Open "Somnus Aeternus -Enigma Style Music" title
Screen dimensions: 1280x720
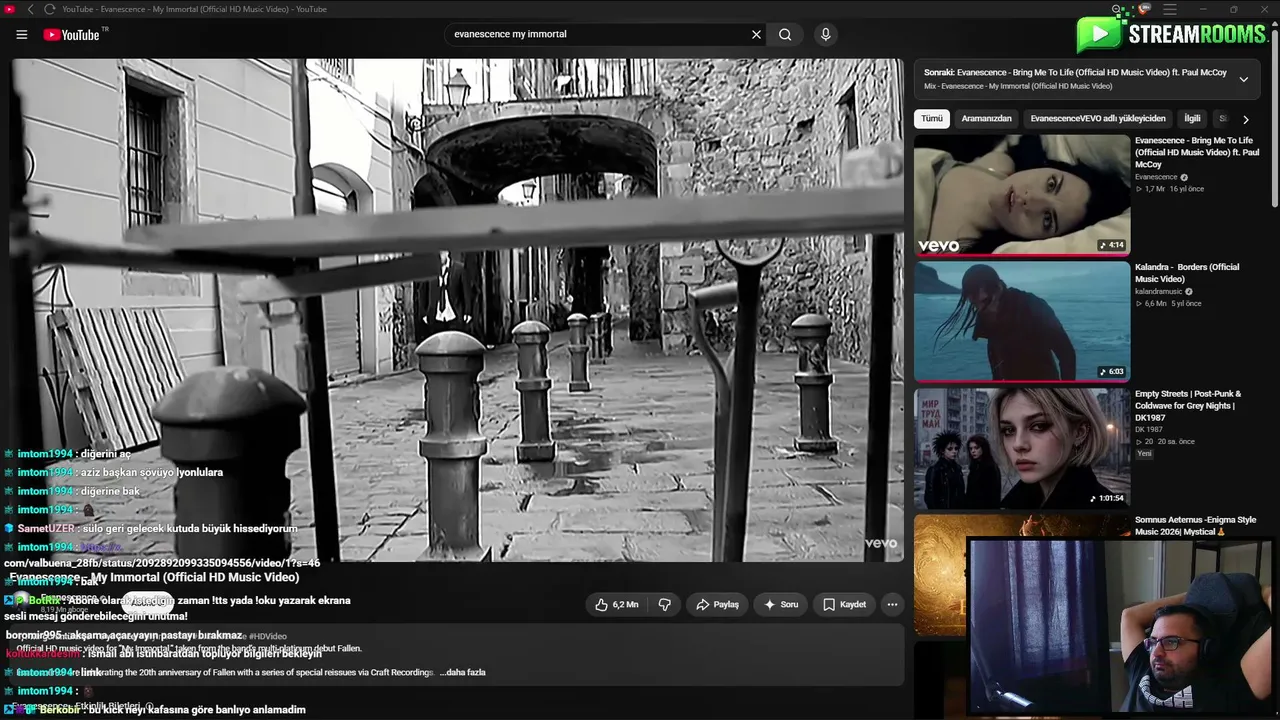[x=1195, y=526]
